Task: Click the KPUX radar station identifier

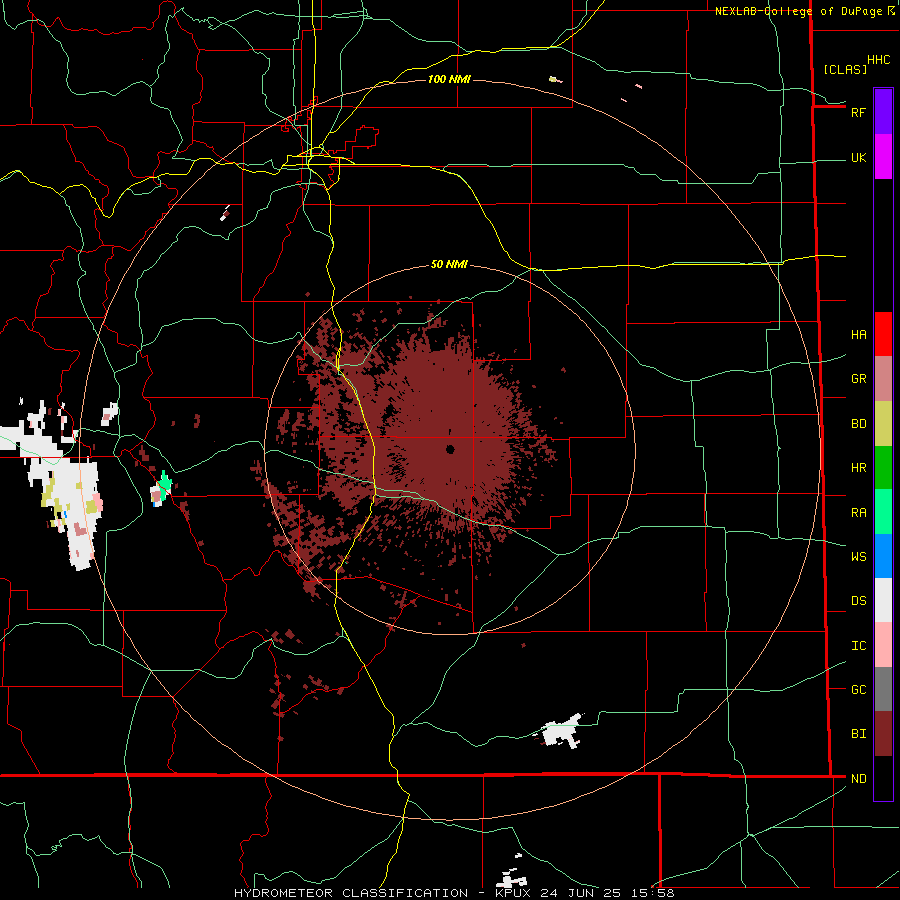Action: (x=513, y=893)
